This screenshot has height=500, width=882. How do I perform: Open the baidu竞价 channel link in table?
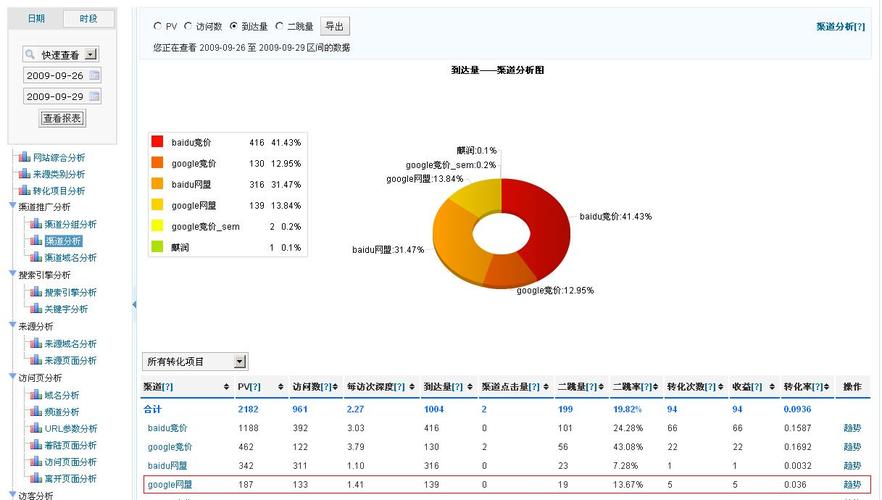point(167,428)
